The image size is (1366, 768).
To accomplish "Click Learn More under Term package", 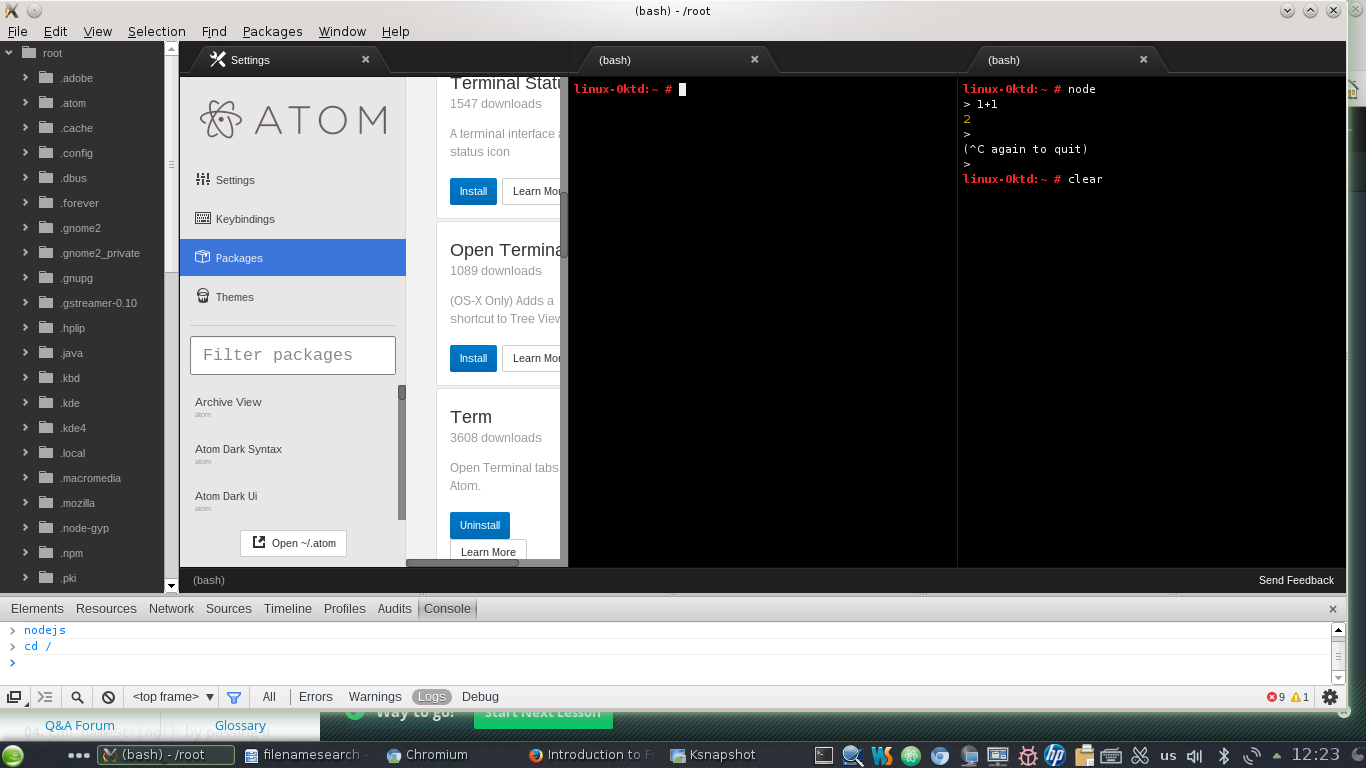I will pos(488,552).
